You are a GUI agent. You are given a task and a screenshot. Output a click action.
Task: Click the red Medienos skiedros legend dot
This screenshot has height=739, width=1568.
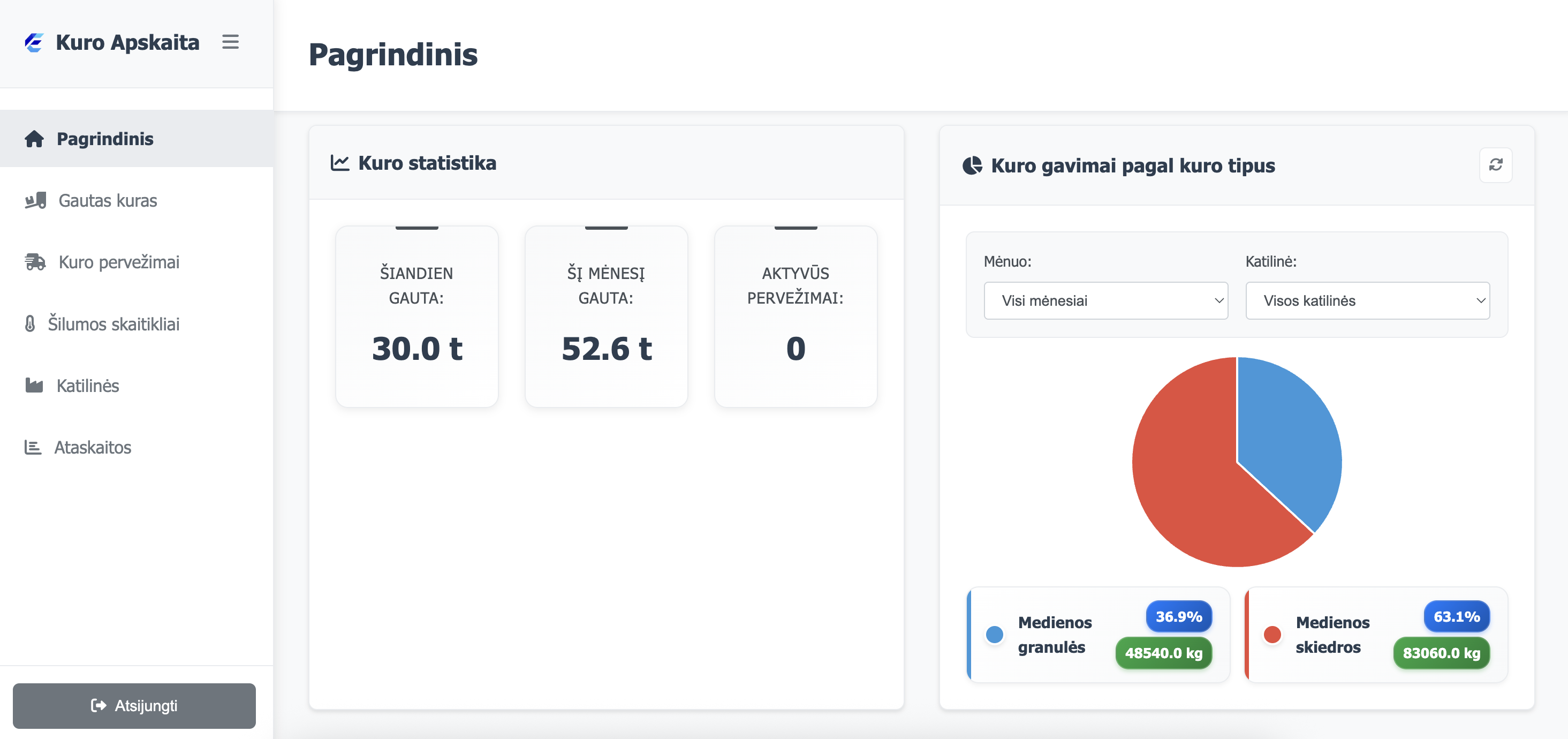tap(1272, 634)
